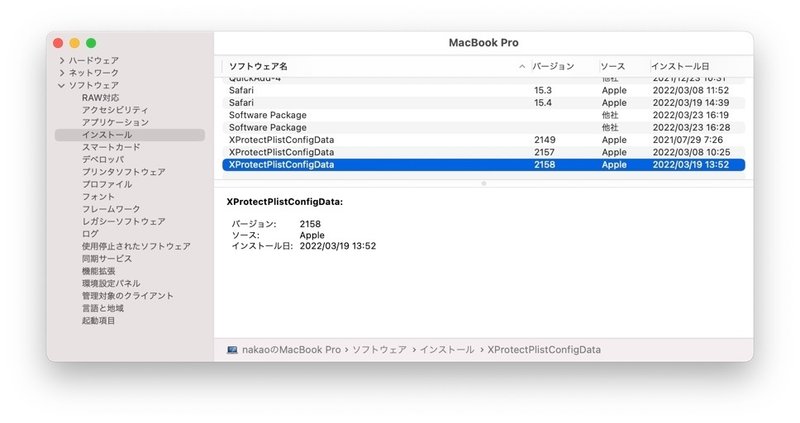Click install date 2021/07/29 7:26 cell

688,140
